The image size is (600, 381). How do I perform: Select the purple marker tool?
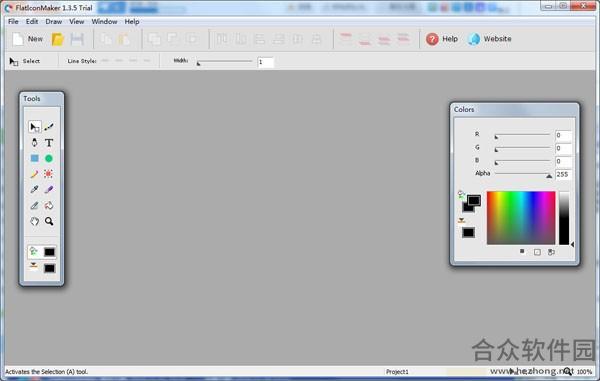(x=49, y=189)
